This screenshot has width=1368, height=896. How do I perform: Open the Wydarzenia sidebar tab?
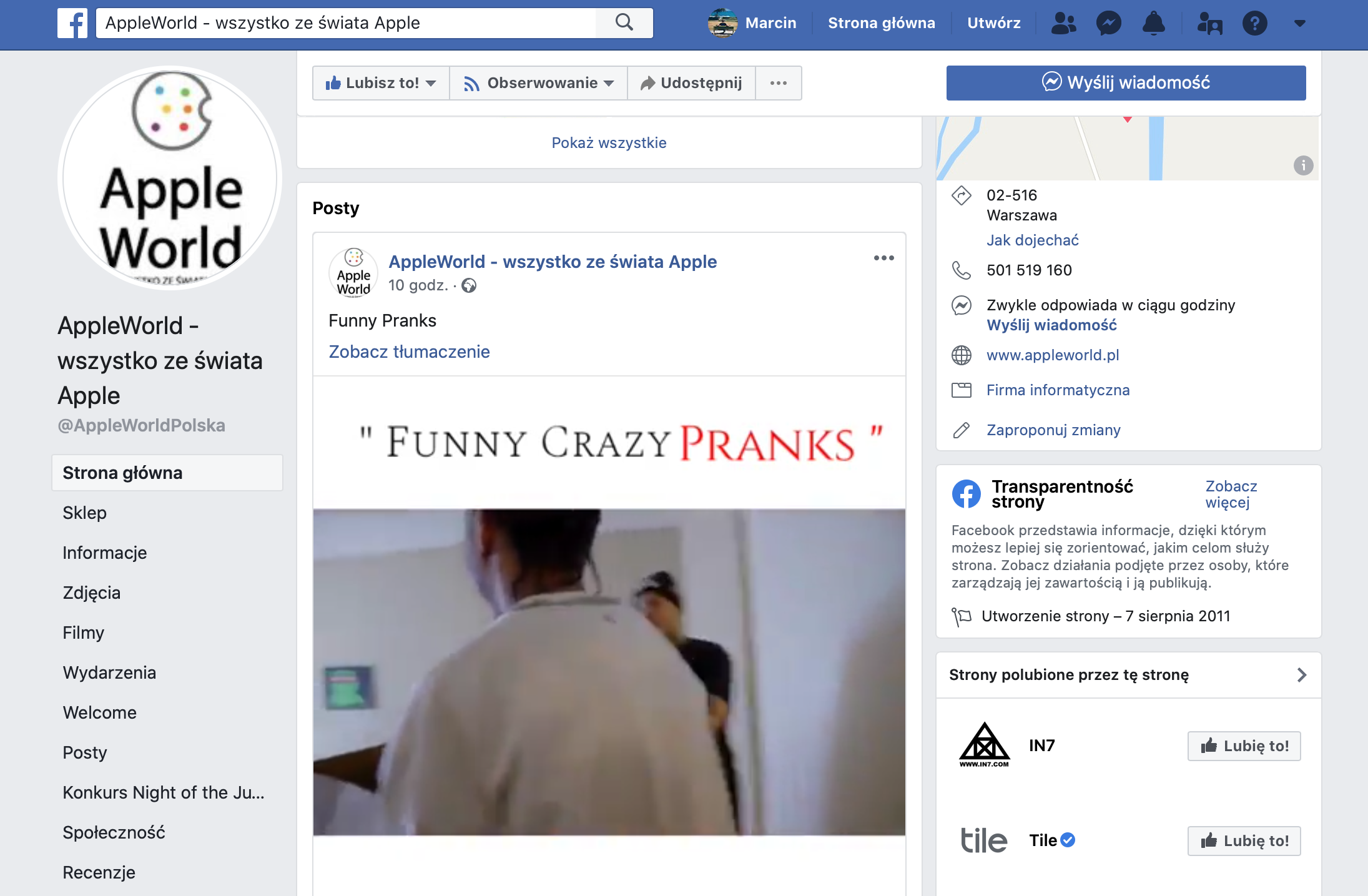[x=109, y=672]
